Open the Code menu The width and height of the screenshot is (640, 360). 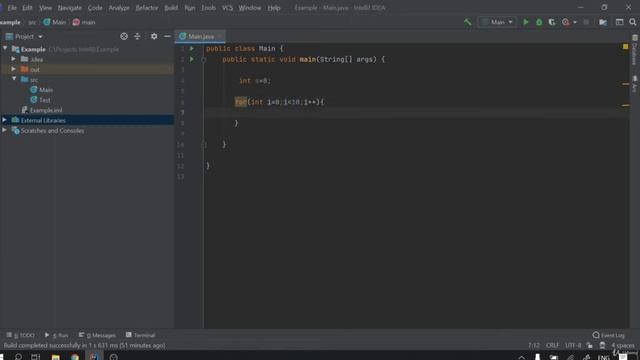95,8
